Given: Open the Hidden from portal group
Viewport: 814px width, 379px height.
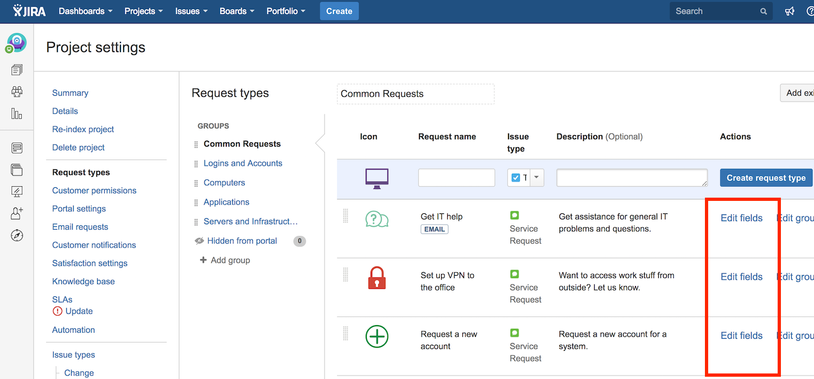Looking at the screenshot, I should [242, 241].
